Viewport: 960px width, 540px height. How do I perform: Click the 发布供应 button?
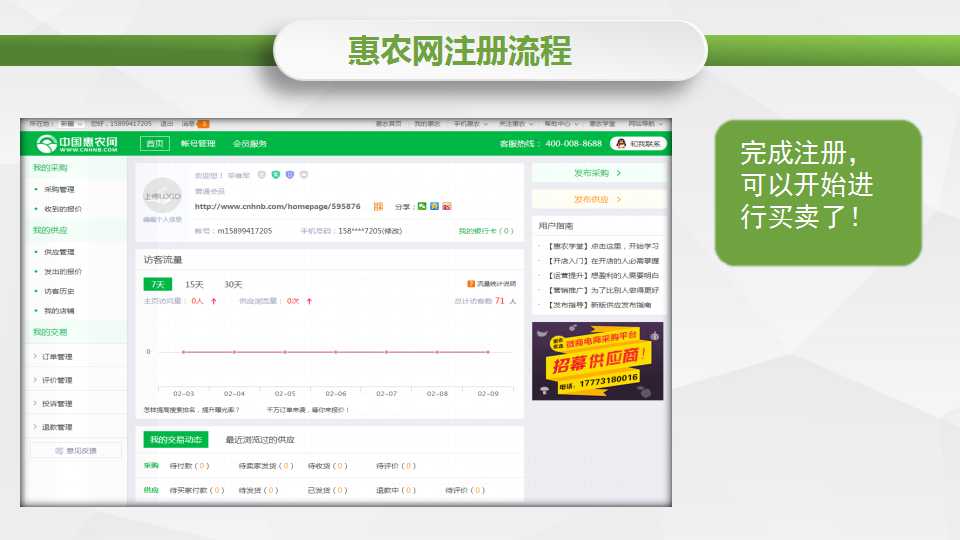598,199
